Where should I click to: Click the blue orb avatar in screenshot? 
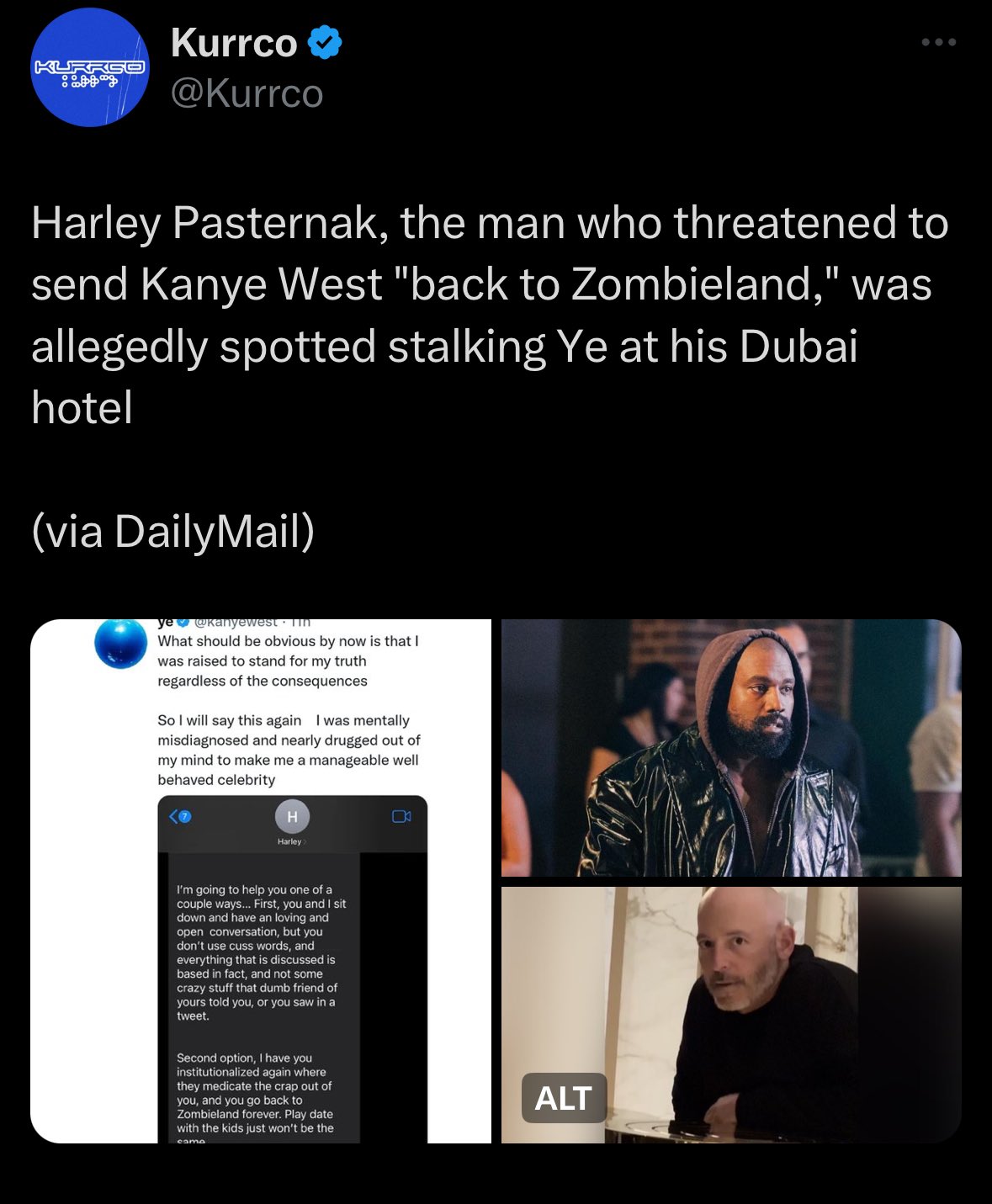click(x=121, y=643)
